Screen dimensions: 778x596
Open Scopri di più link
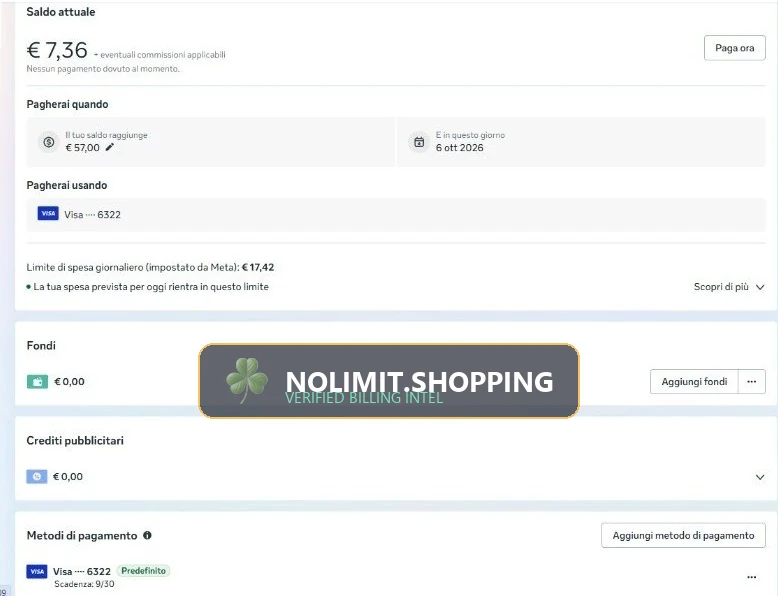pos(721,287)
